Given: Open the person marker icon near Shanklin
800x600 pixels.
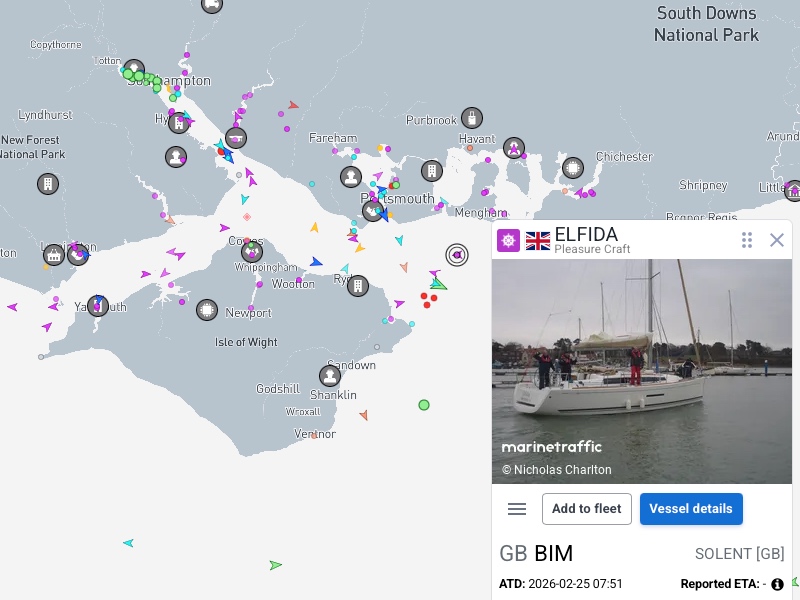Looking at the screenshot, I should [330, 376].
